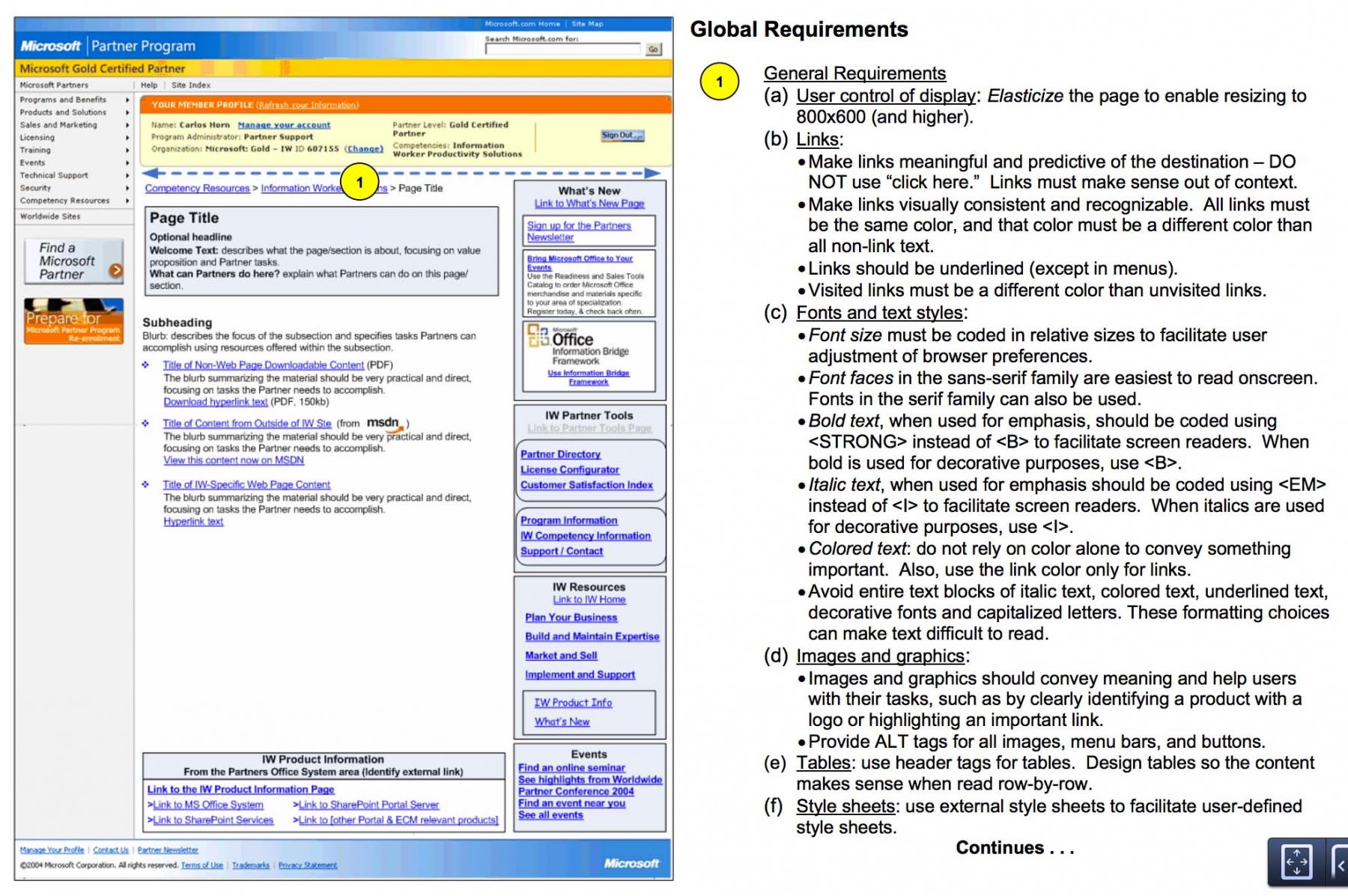Viewport: 1348px width, 896px height.
Task: Click the Office Information Bridge Framework logo
Action: pos(579,346)
